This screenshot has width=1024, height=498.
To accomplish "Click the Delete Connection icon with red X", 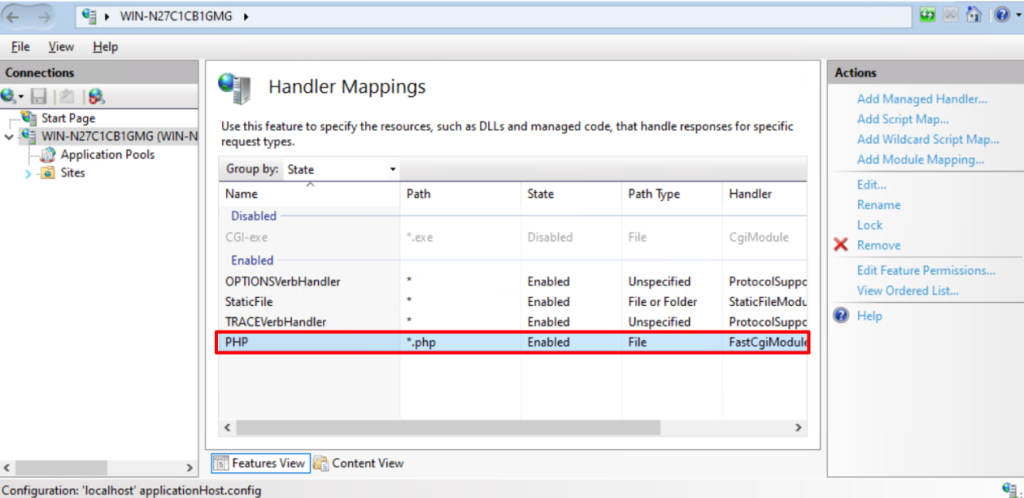I will pyautogui.click(x=96, y=96).
